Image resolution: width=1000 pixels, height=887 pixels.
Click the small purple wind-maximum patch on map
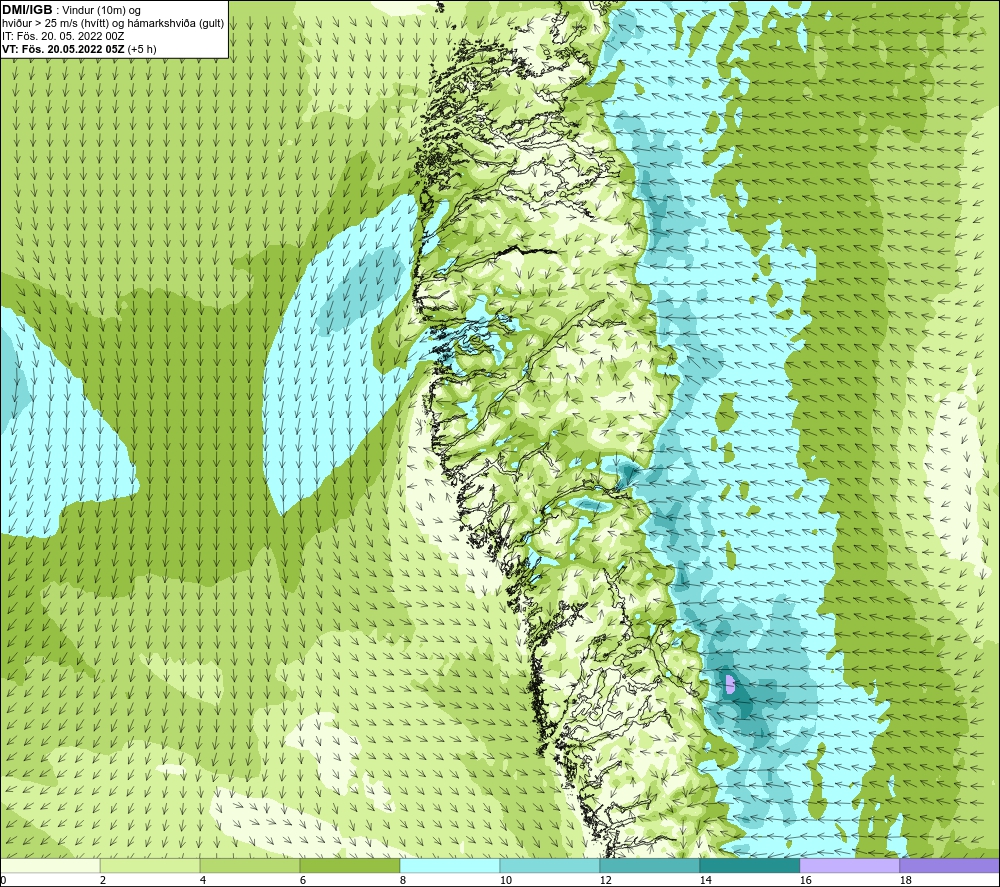pos(730,684)
